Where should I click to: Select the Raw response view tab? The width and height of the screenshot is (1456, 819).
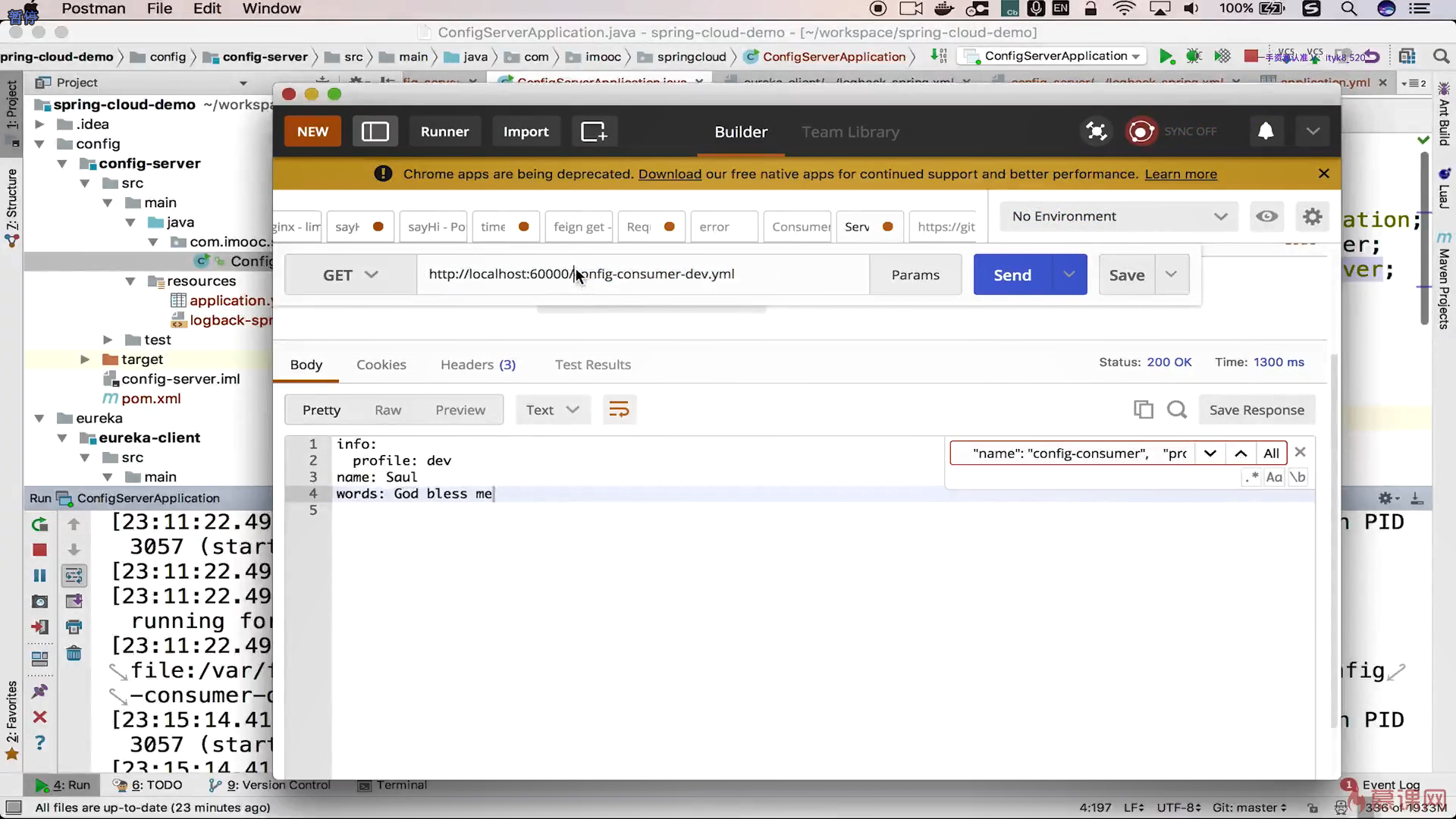pos(388,410)
